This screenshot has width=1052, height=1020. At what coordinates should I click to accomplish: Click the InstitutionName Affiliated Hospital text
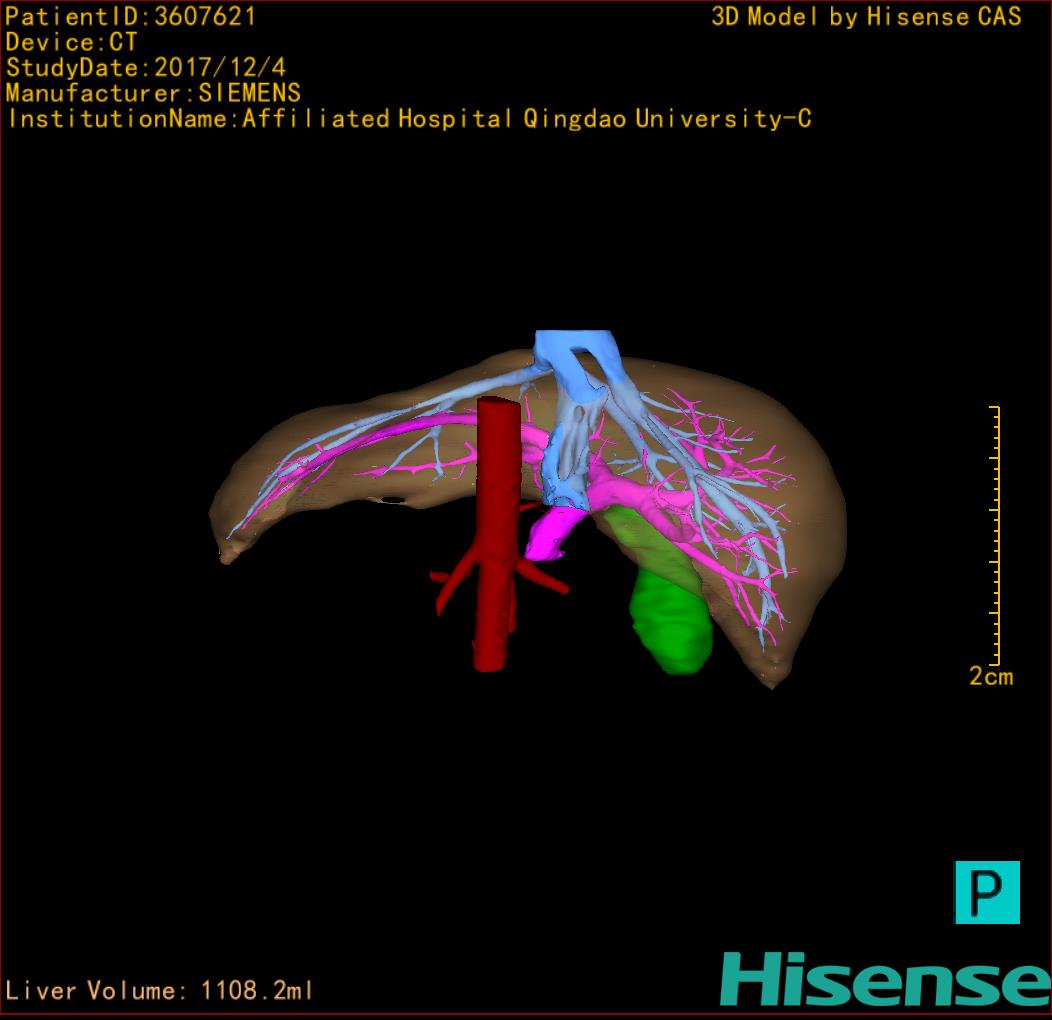pos(410,119)
